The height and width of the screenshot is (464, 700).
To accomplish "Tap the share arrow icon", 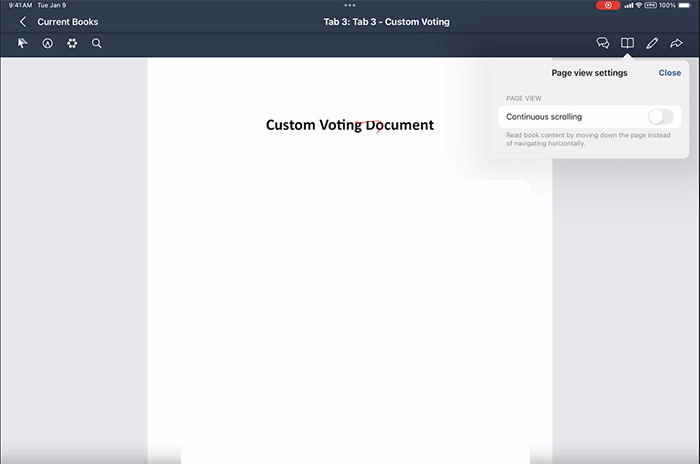I will tap(677, 44).
